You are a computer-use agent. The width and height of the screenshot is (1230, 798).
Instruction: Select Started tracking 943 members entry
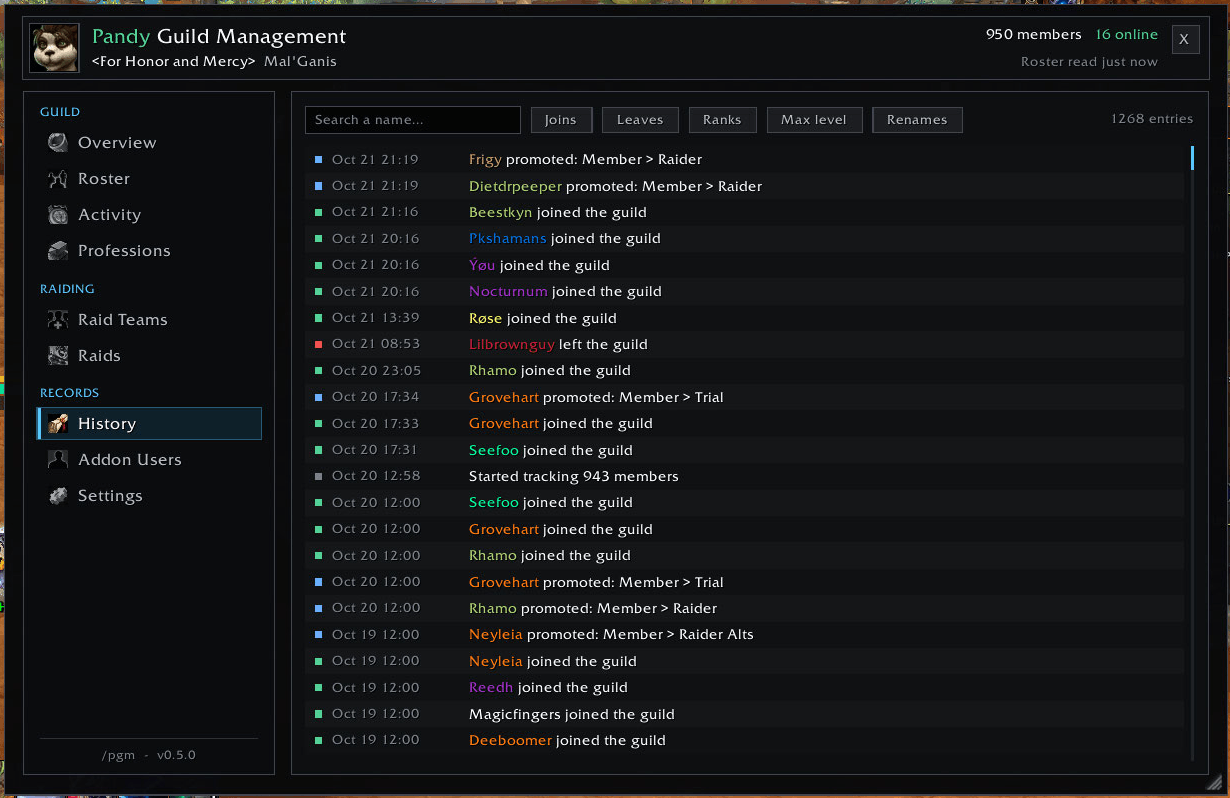[745, 476]
